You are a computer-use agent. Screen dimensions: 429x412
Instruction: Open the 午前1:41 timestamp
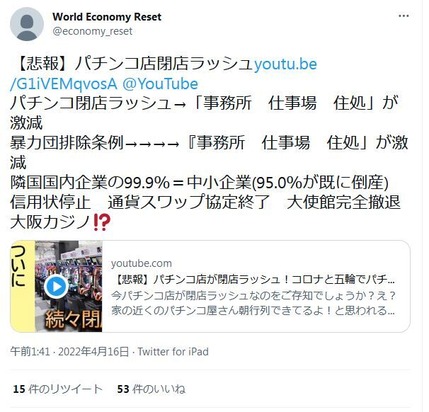tap(30, 352)
